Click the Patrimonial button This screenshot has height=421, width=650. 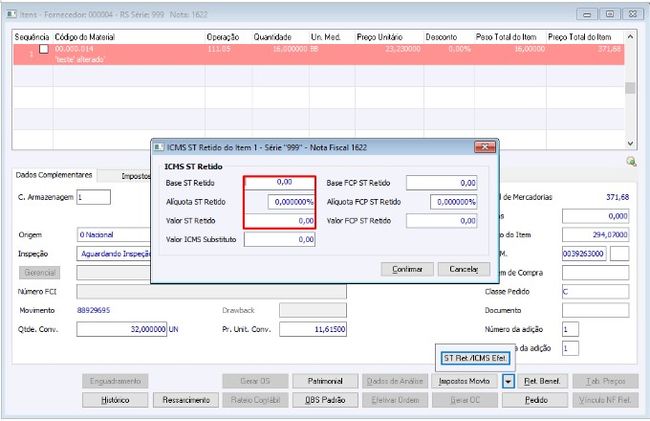click(325, 381)
